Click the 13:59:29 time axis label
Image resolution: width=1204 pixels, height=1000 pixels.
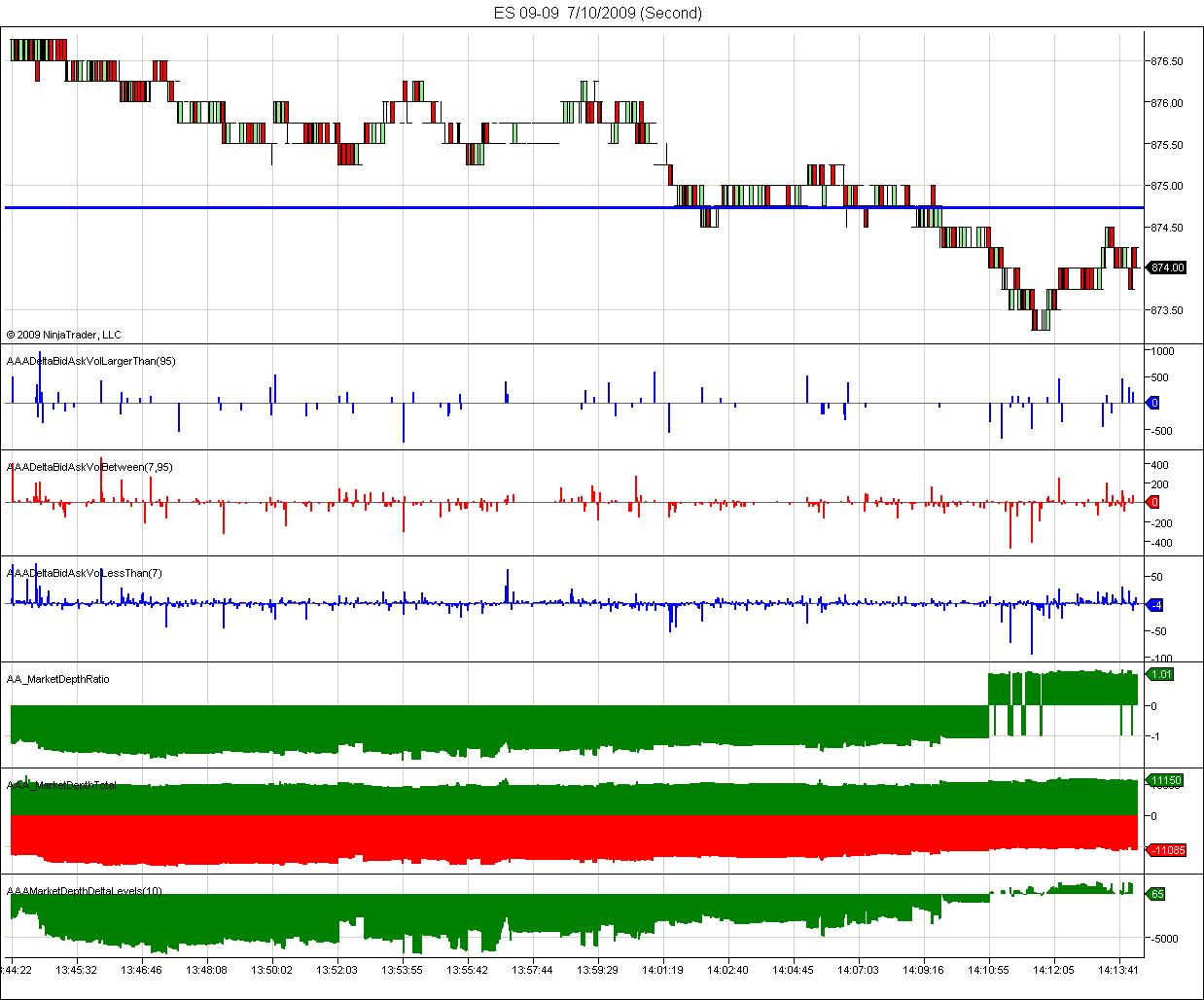pyautogui.click(x=597, y=970)
